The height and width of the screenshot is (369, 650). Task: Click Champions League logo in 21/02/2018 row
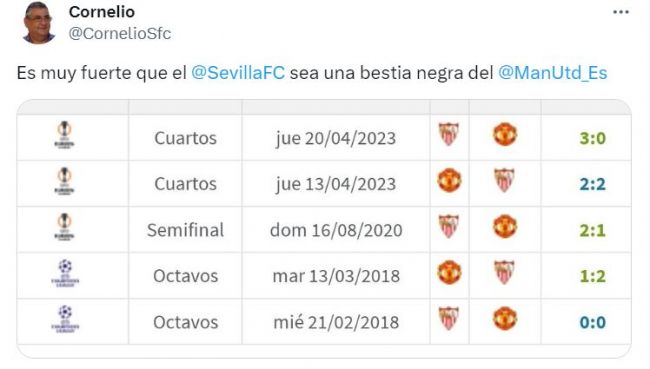click(65, 319)
